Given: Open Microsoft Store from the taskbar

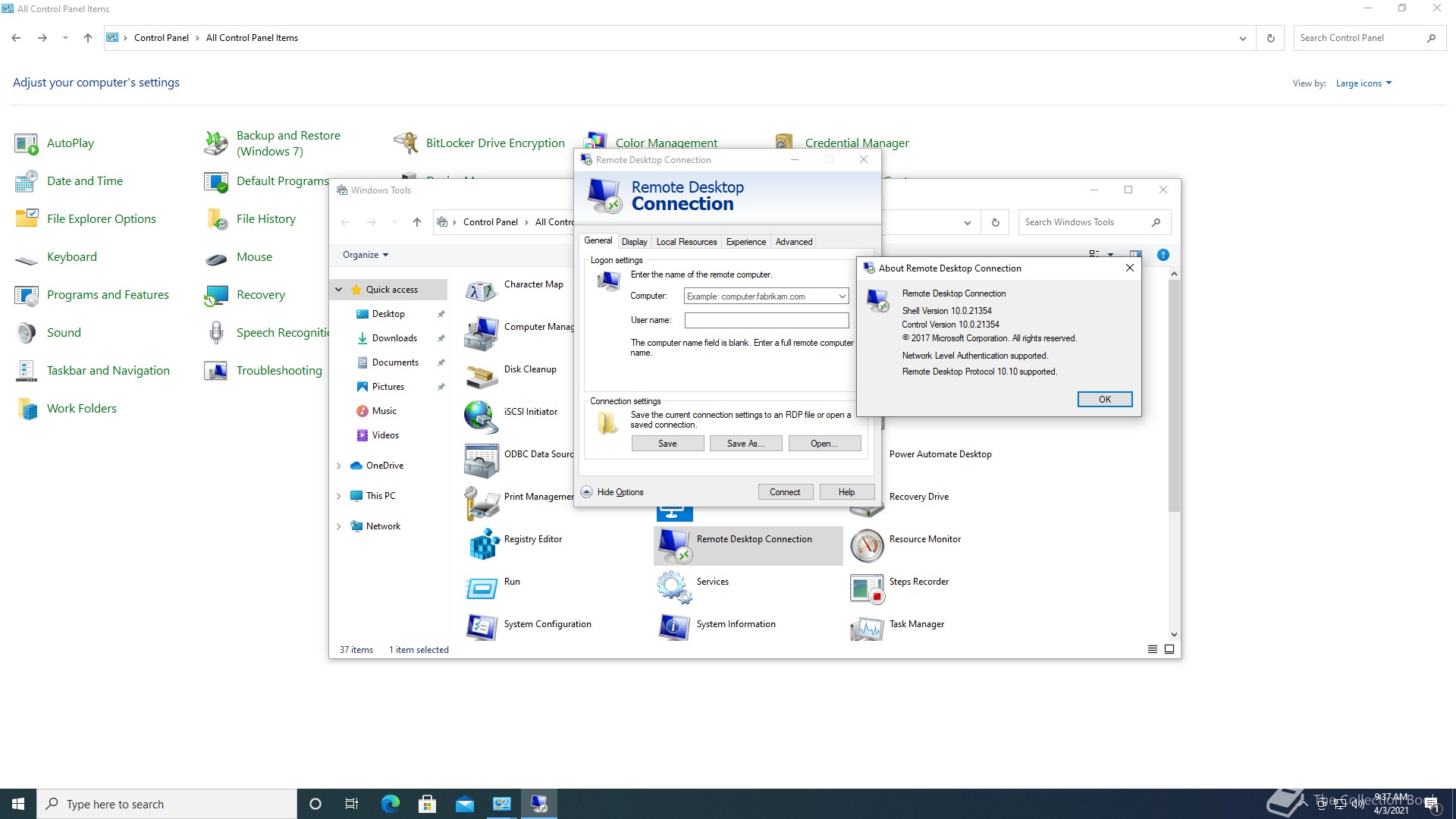Looking at the screenshot, I should coord(428,804).
